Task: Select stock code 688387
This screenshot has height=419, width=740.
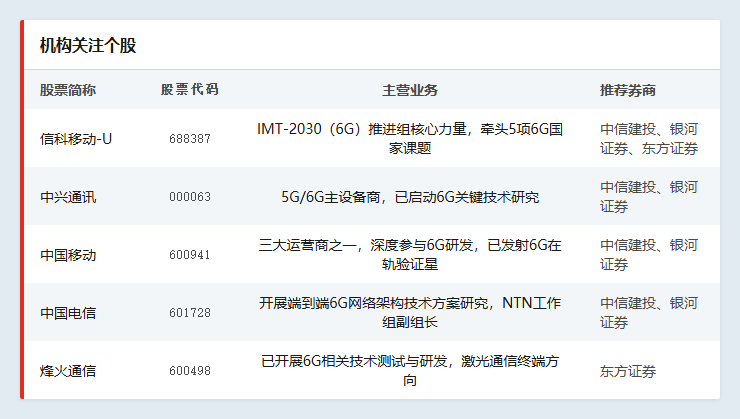Action: 190,139
